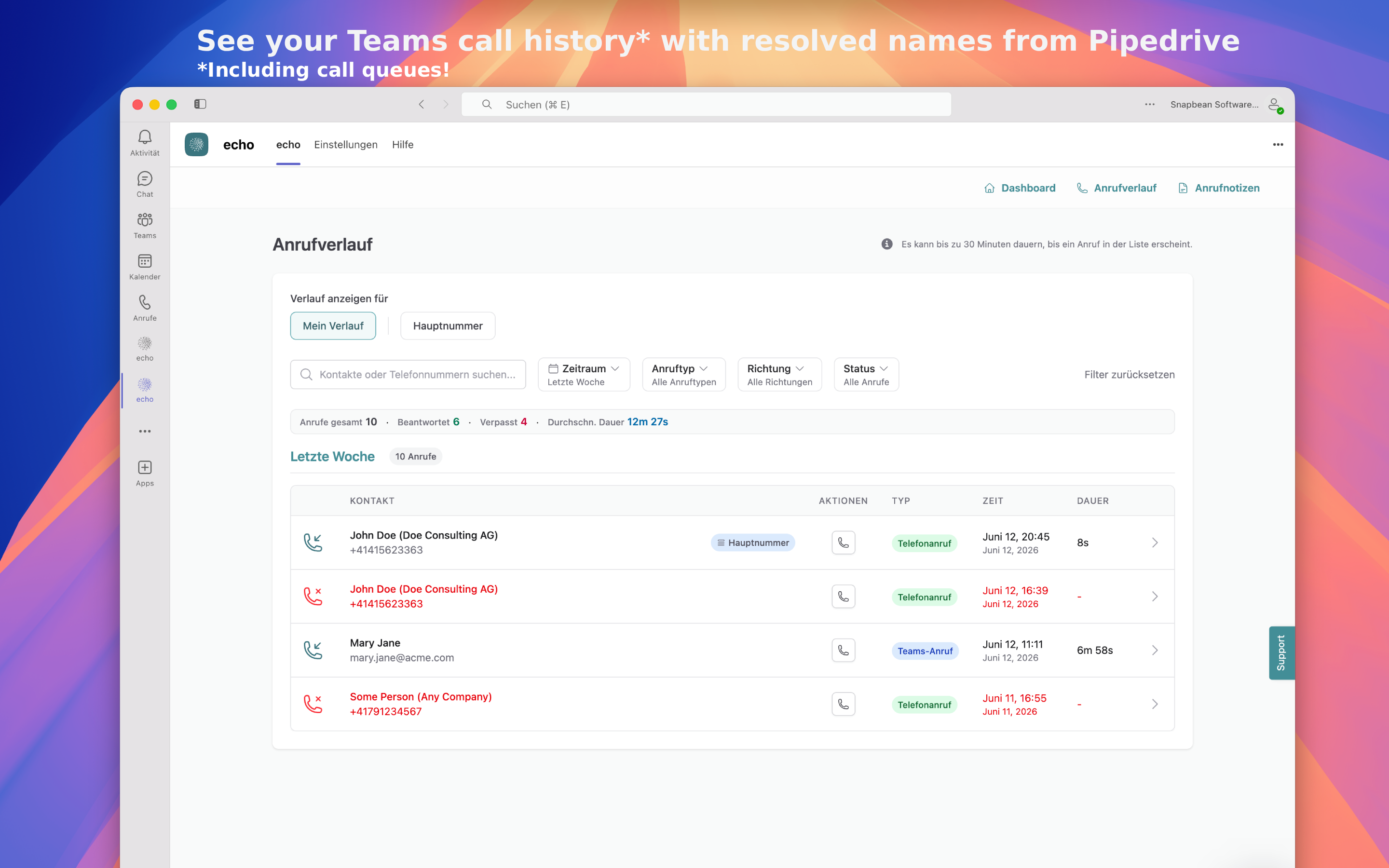Image resolution: width=1389 pixels, height=868 pixels.
Task: Click the Snapbean Software account name
Action: [1214, 105]
